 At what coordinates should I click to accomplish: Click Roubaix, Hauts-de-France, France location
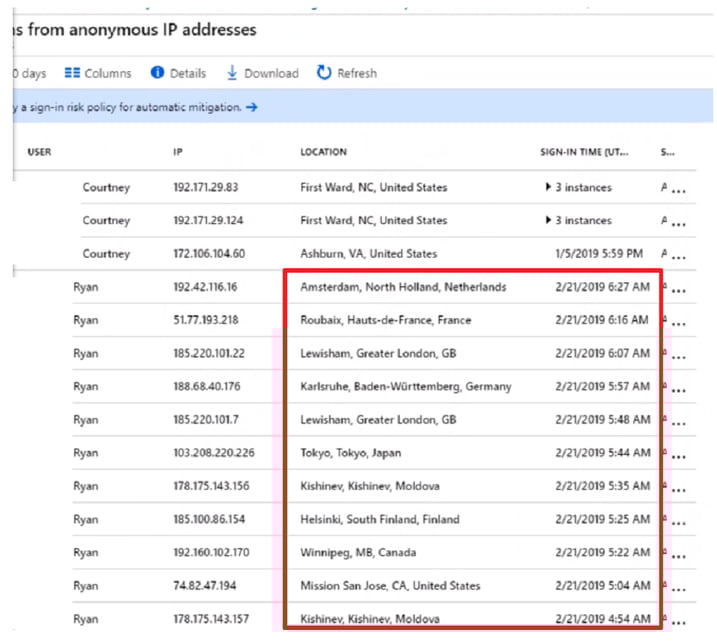[x=385, y=320]
